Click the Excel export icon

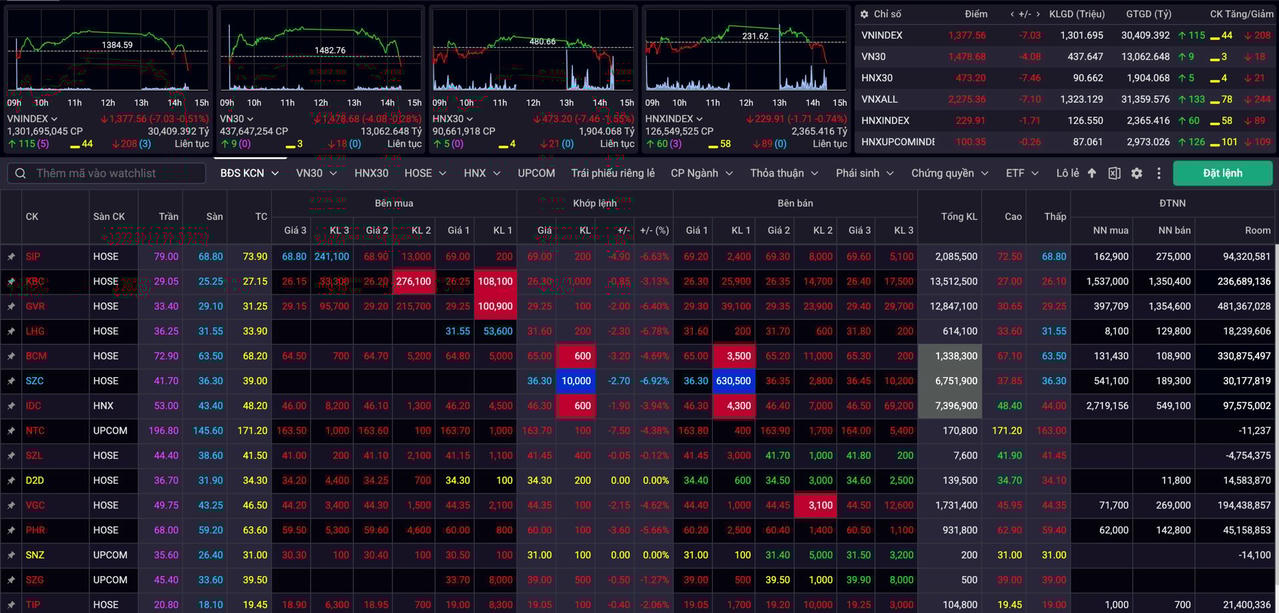pos(1115,173)
